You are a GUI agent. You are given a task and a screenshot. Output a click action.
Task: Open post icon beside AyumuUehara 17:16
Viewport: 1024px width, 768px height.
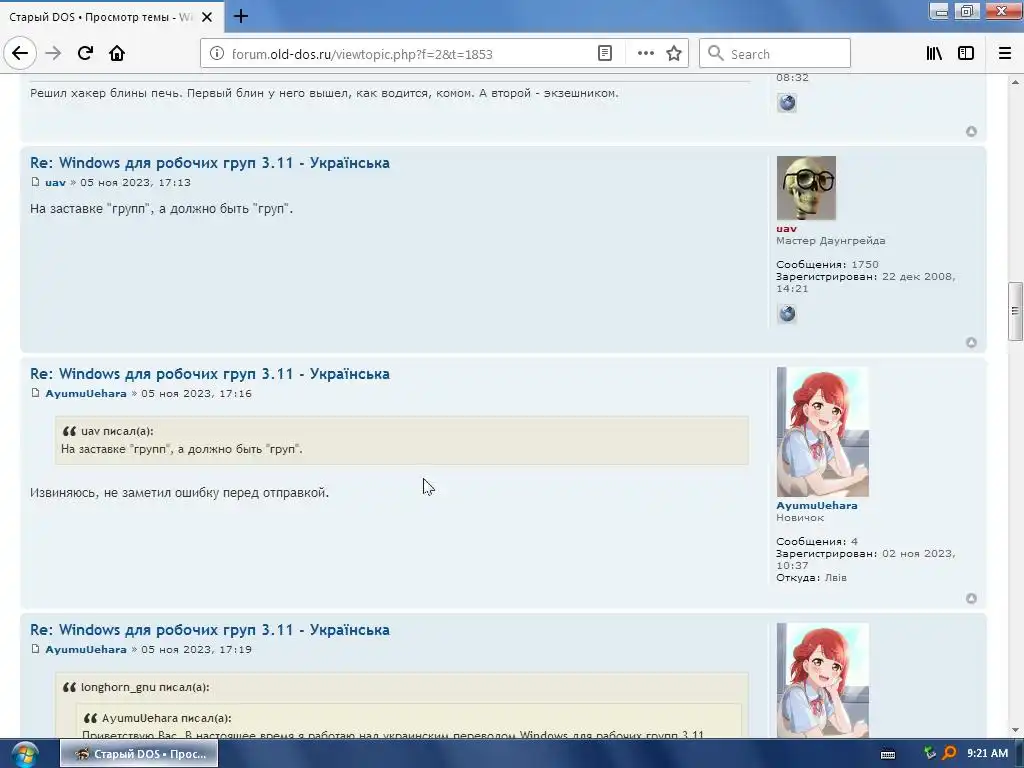tap(35, 393)
